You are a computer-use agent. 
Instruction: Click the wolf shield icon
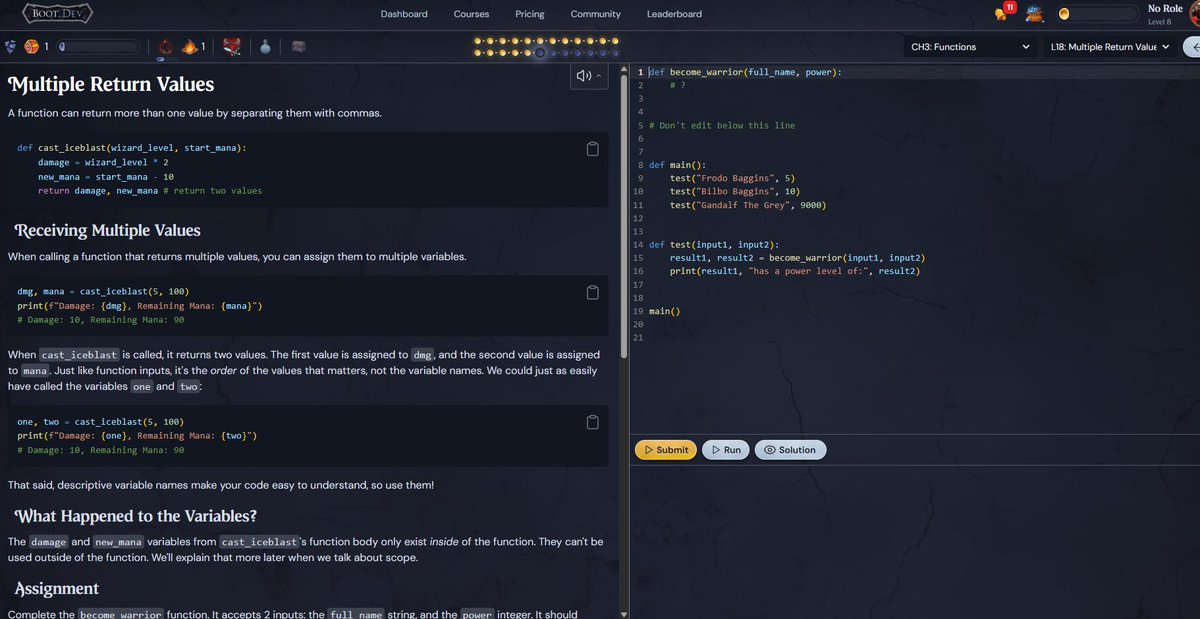pyautogui.click(x=10, y=47)
